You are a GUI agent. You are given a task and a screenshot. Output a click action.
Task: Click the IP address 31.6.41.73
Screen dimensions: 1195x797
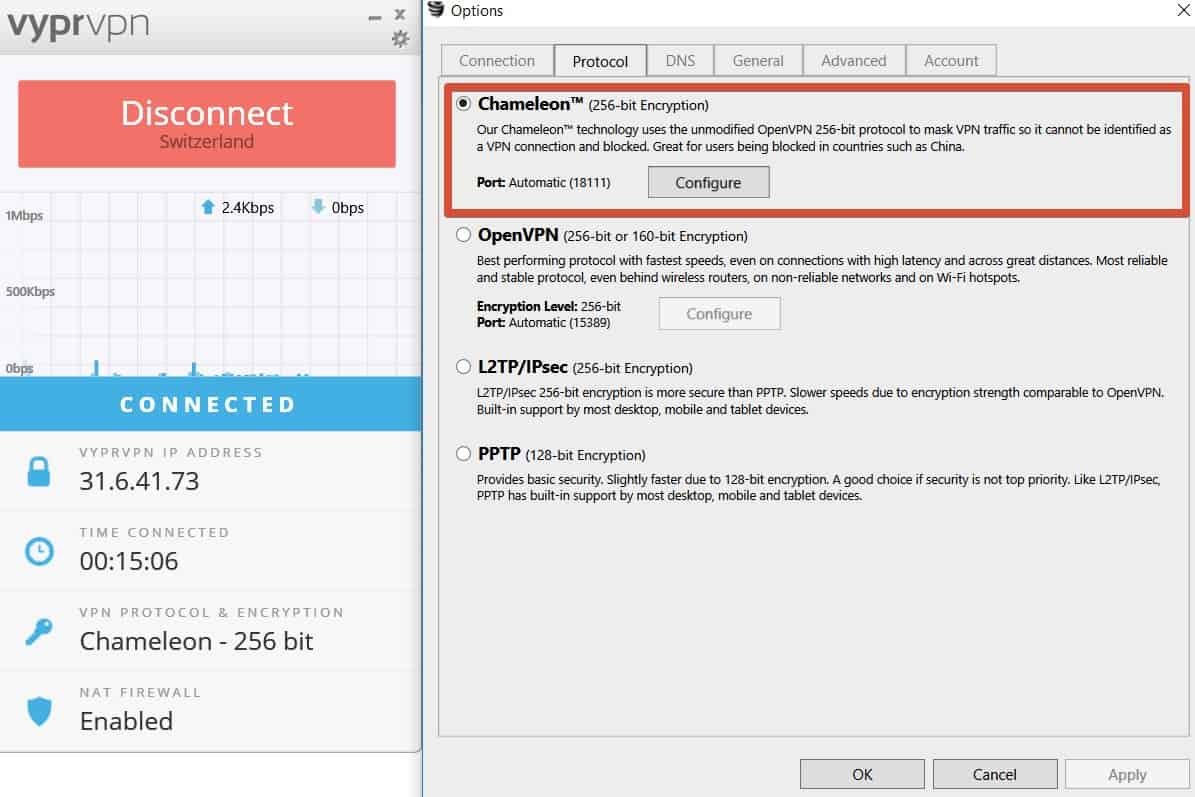[x=139, y=481]
